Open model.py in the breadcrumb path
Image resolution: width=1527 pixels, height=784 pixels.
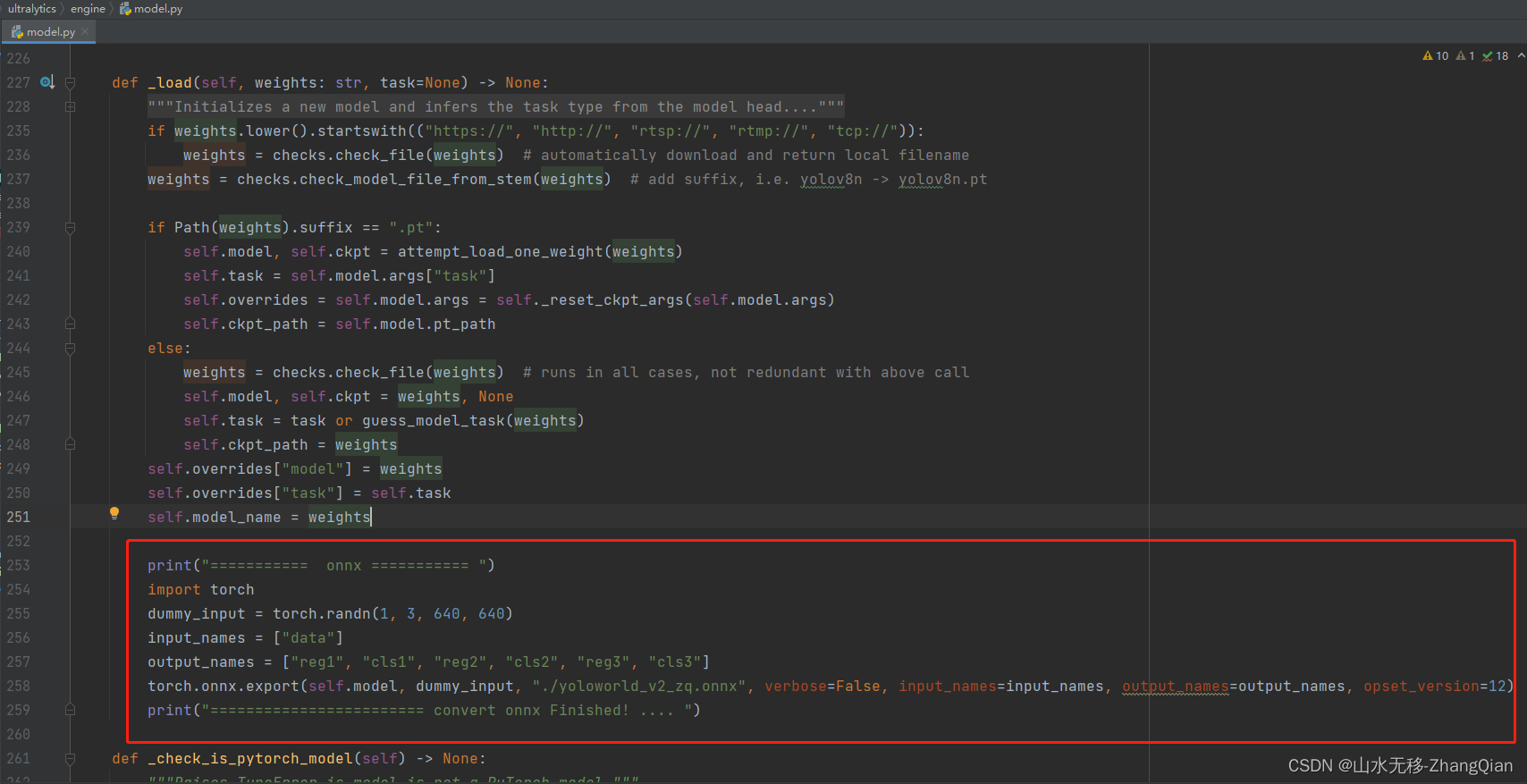(x=151, y=9)
